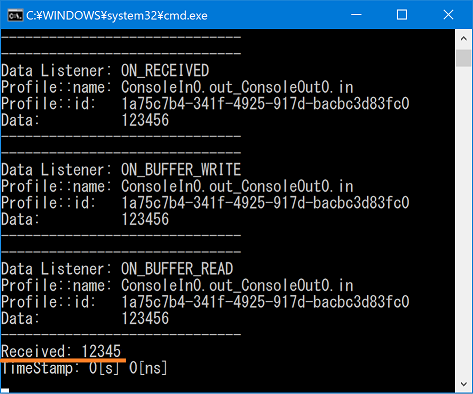This screenshot has height=394, width=473.
Task: Click the window title text C:¥WINDOWS¥system32¥cmd.exe
Action: tap(117, 16)
